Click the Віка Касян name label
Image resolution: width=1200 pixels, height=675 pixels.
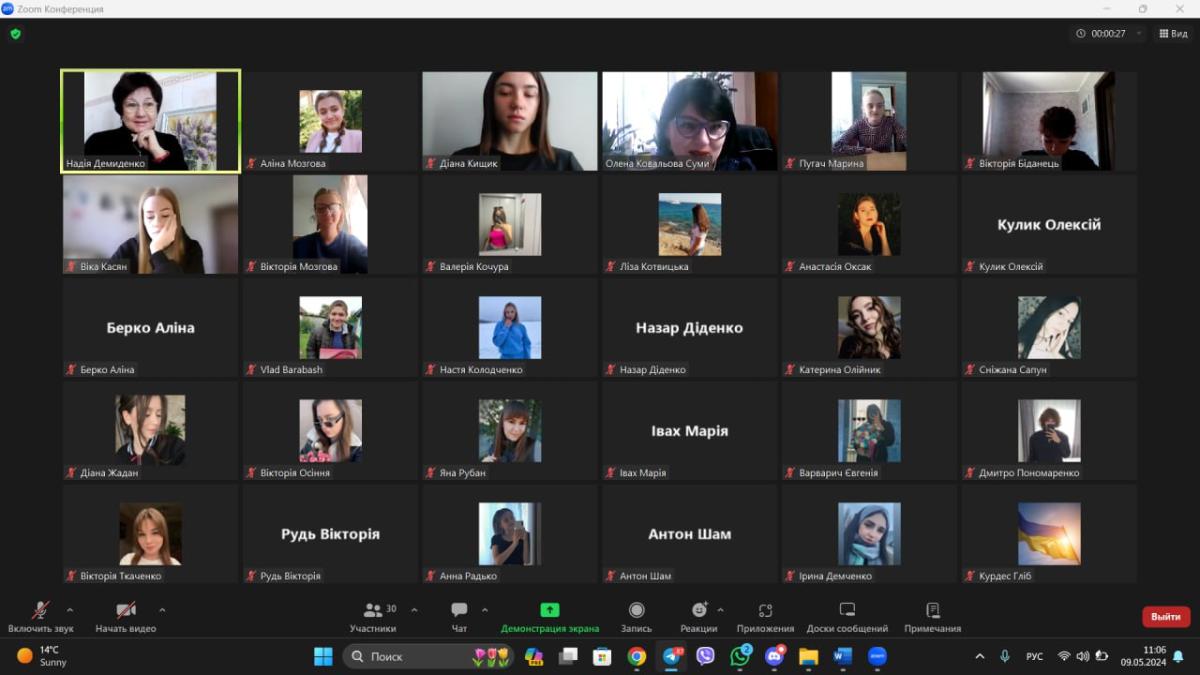point(103,267)
